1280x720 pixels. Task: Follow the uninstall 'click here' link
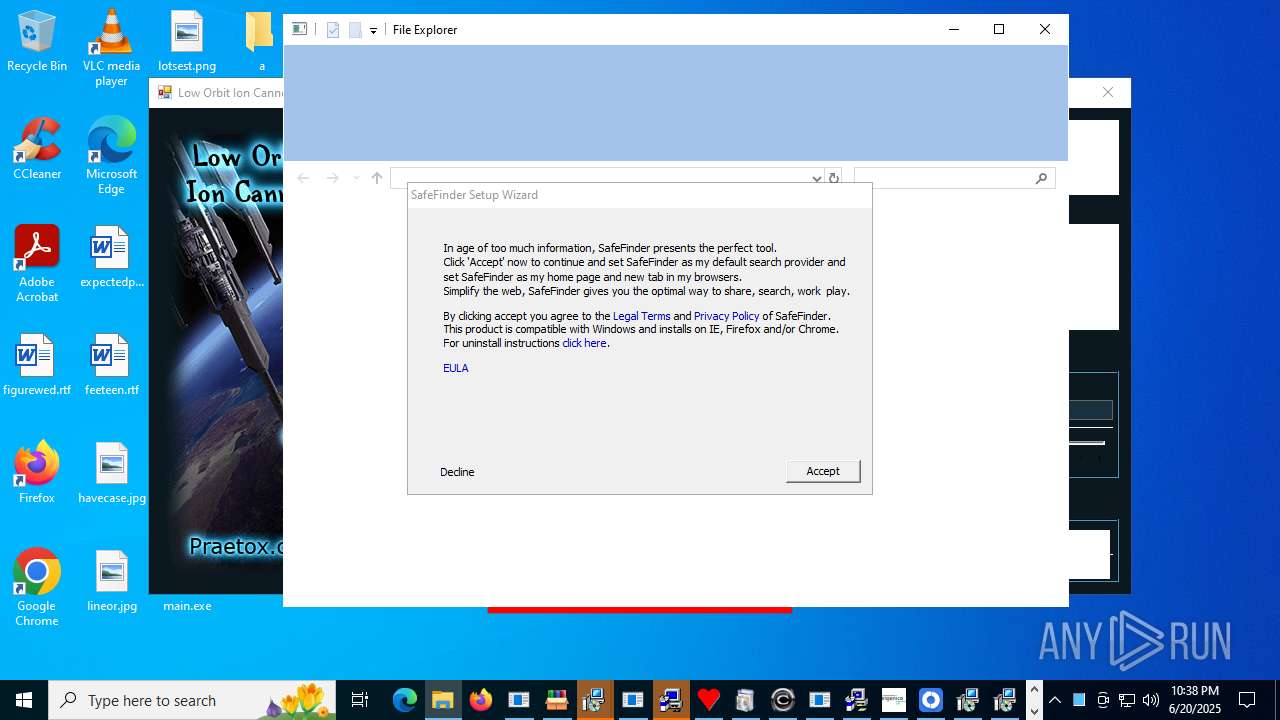click(584, 343)
